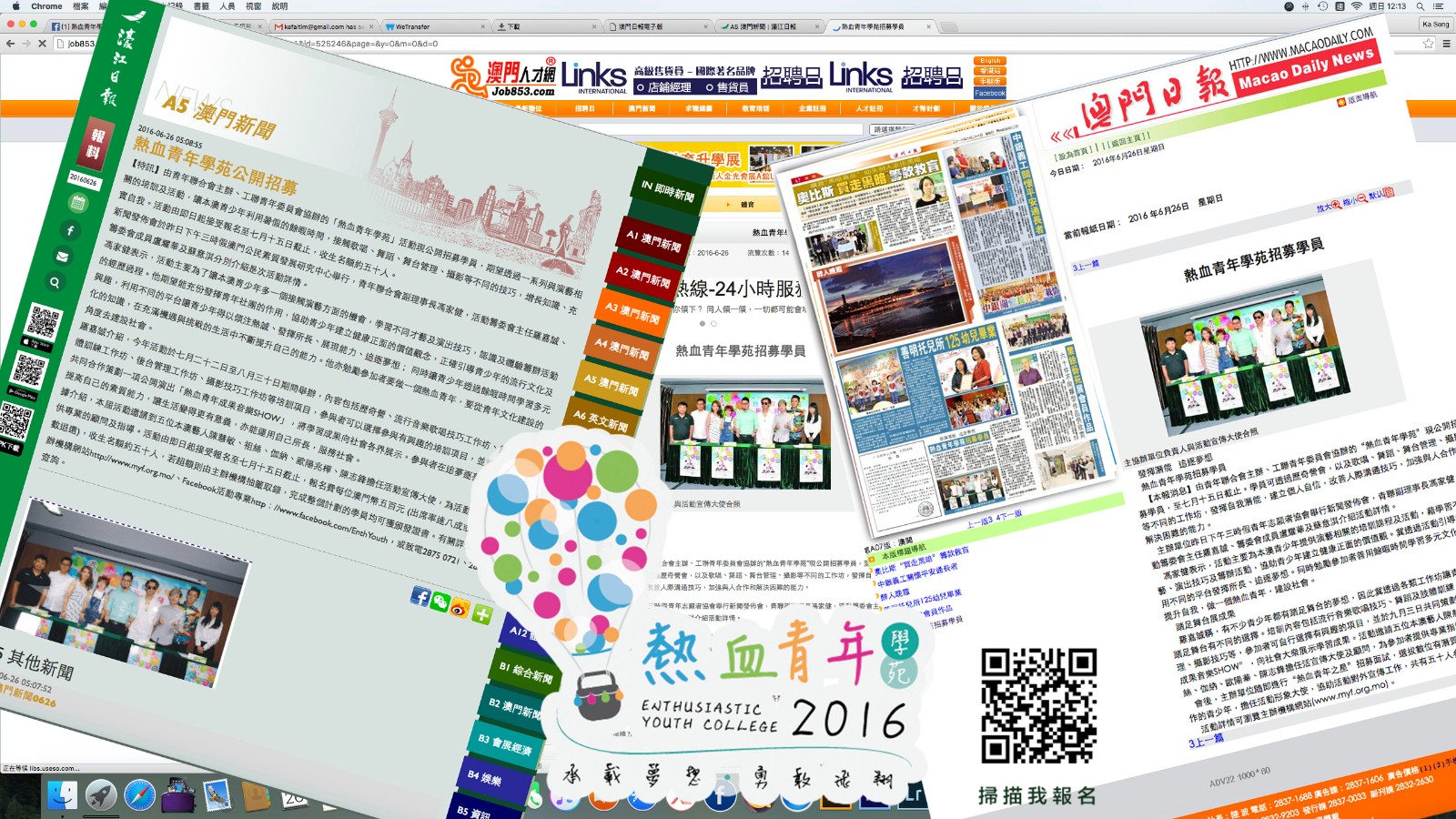Click Chrome stop-loading X button
The width and height of the screenshot is (1456, 819).
pos(42,43)
